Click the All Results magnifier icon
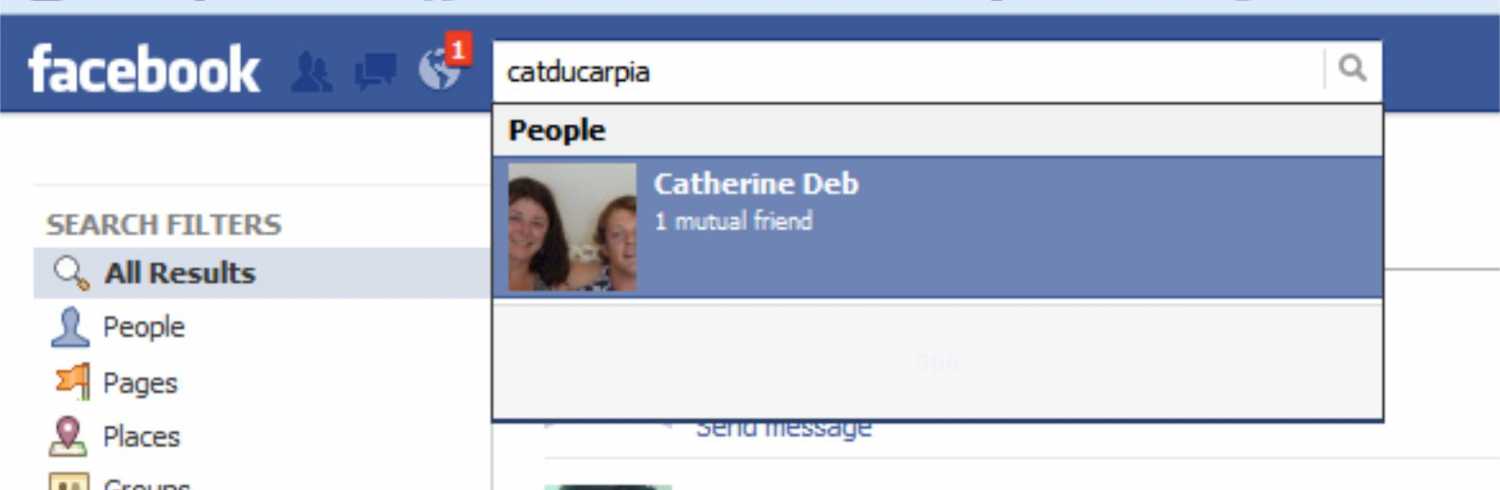The image size is (1500, 490). 70,273
